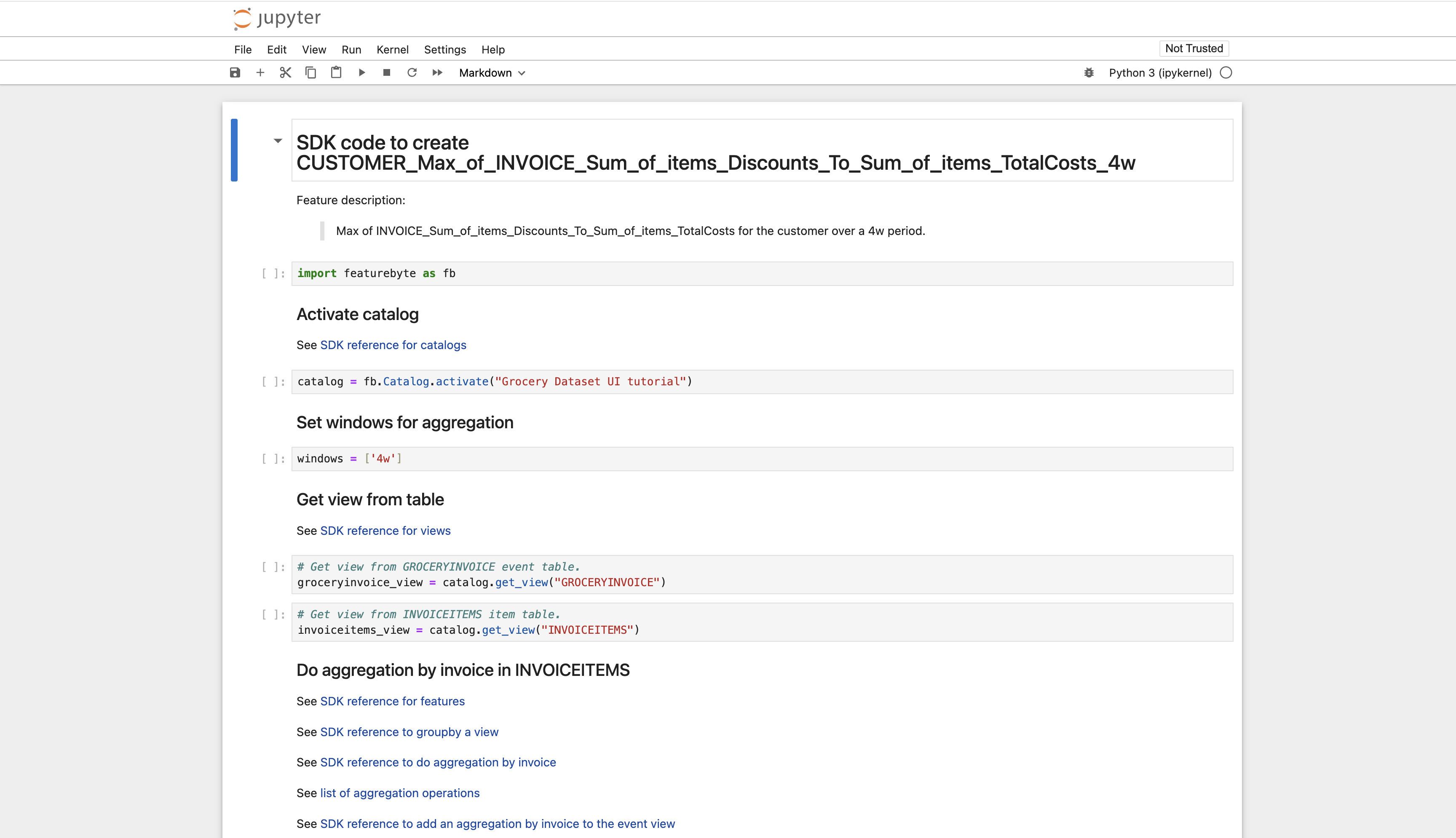Restart the kernel with the circular arrow
Viewport: 1456px width, 838px height.
(412, 72)
